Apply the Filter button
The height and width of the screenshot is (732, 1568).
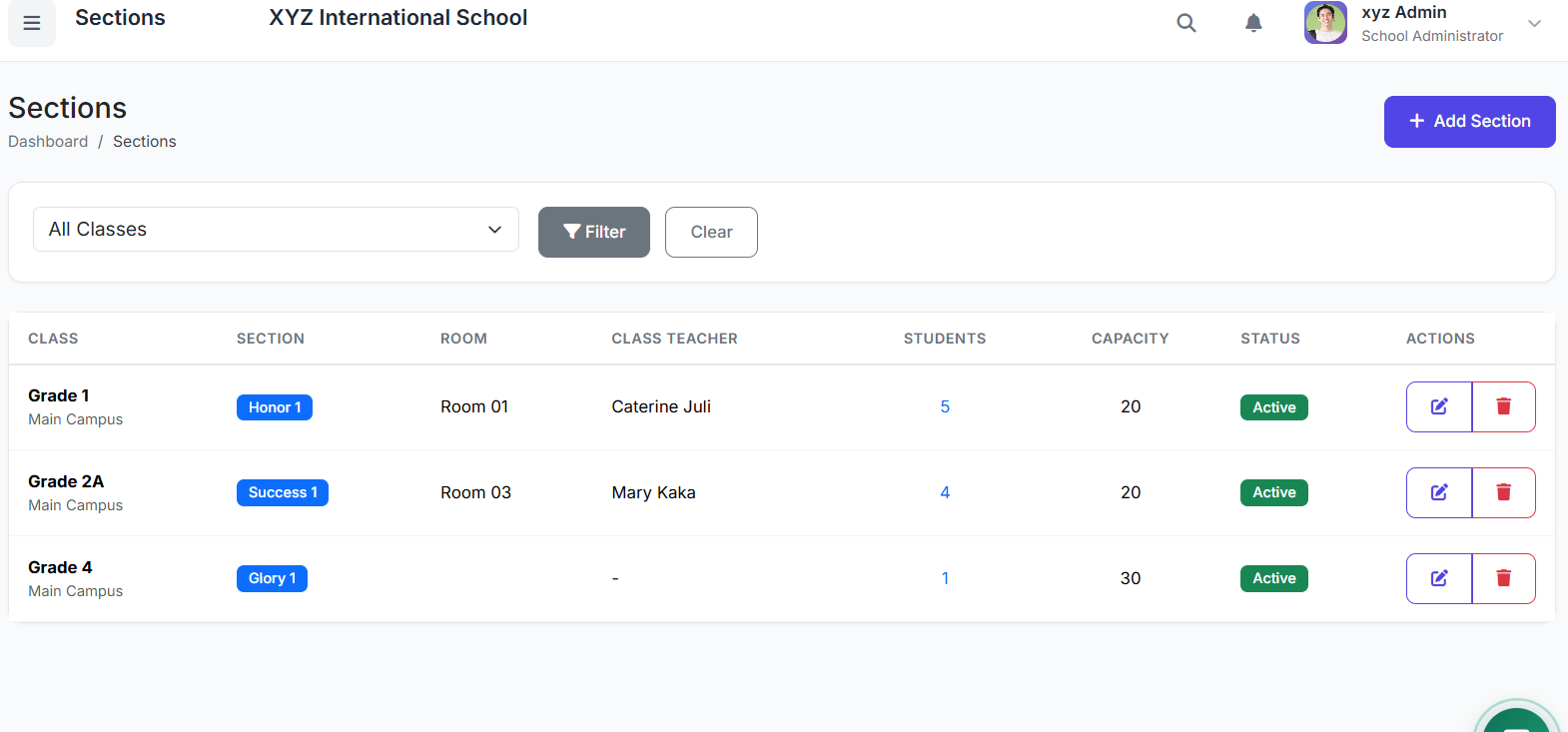[594, 232]
